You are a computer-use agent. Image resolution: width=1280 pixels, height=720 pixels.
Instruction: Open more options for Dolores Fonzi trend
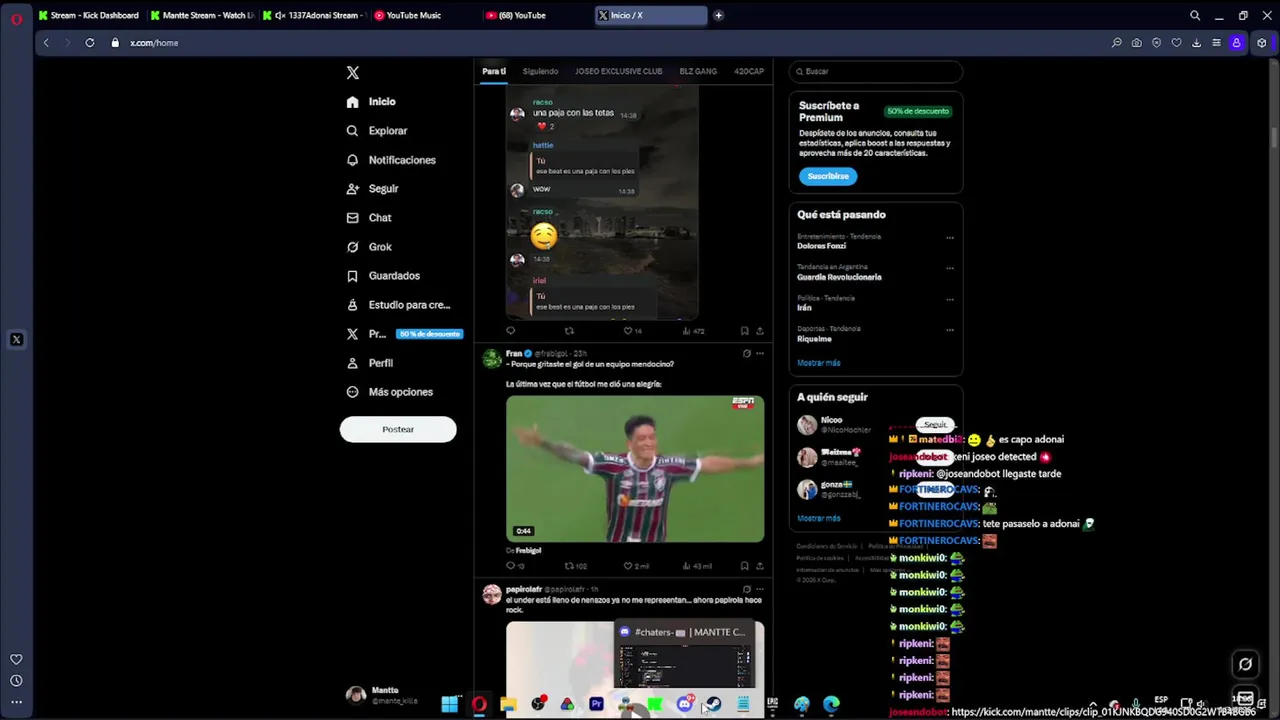coord(950,237)
